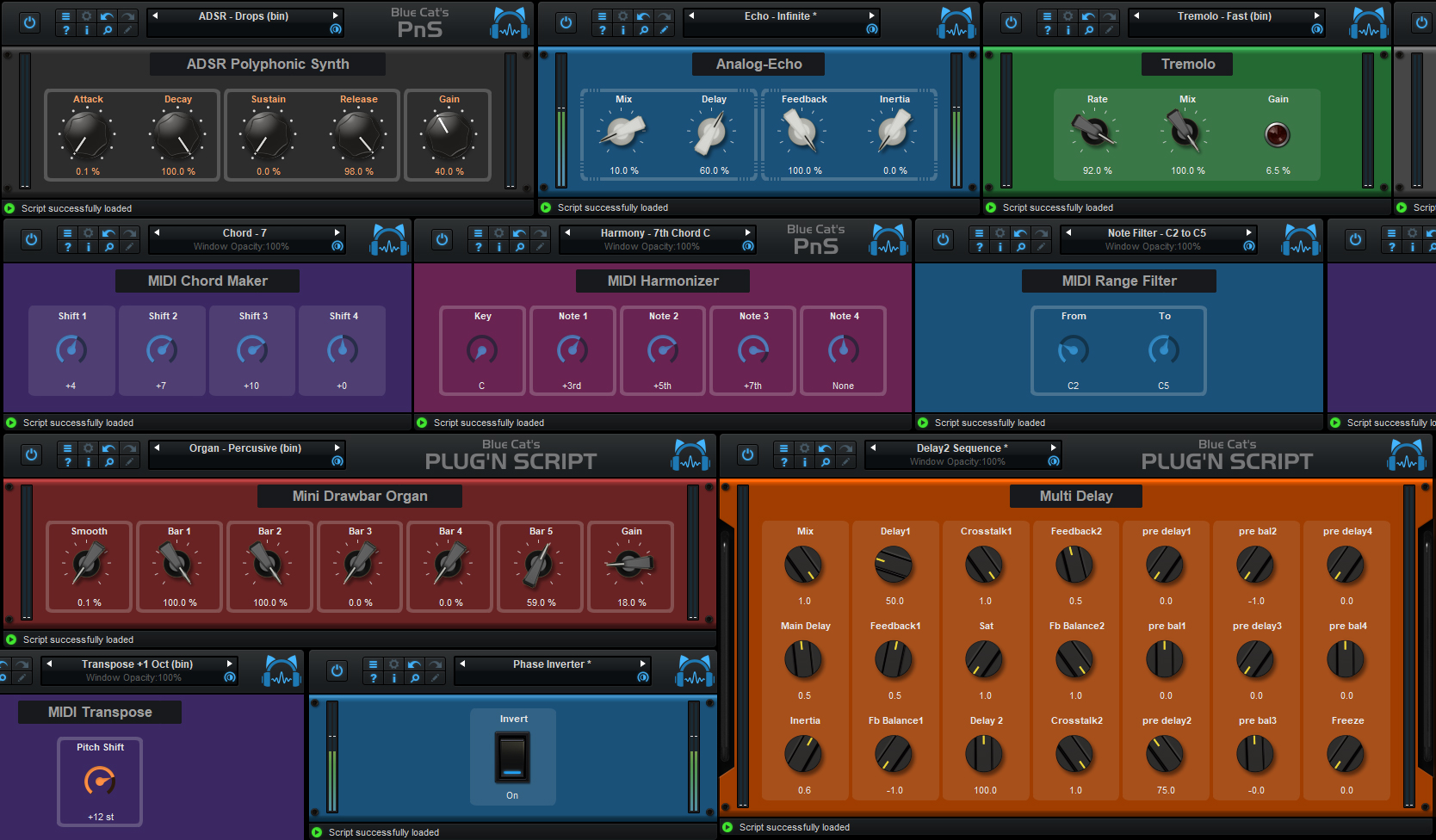
Task: Toggle the power button on the Tremolo plugin
Action: (1010, 22)
